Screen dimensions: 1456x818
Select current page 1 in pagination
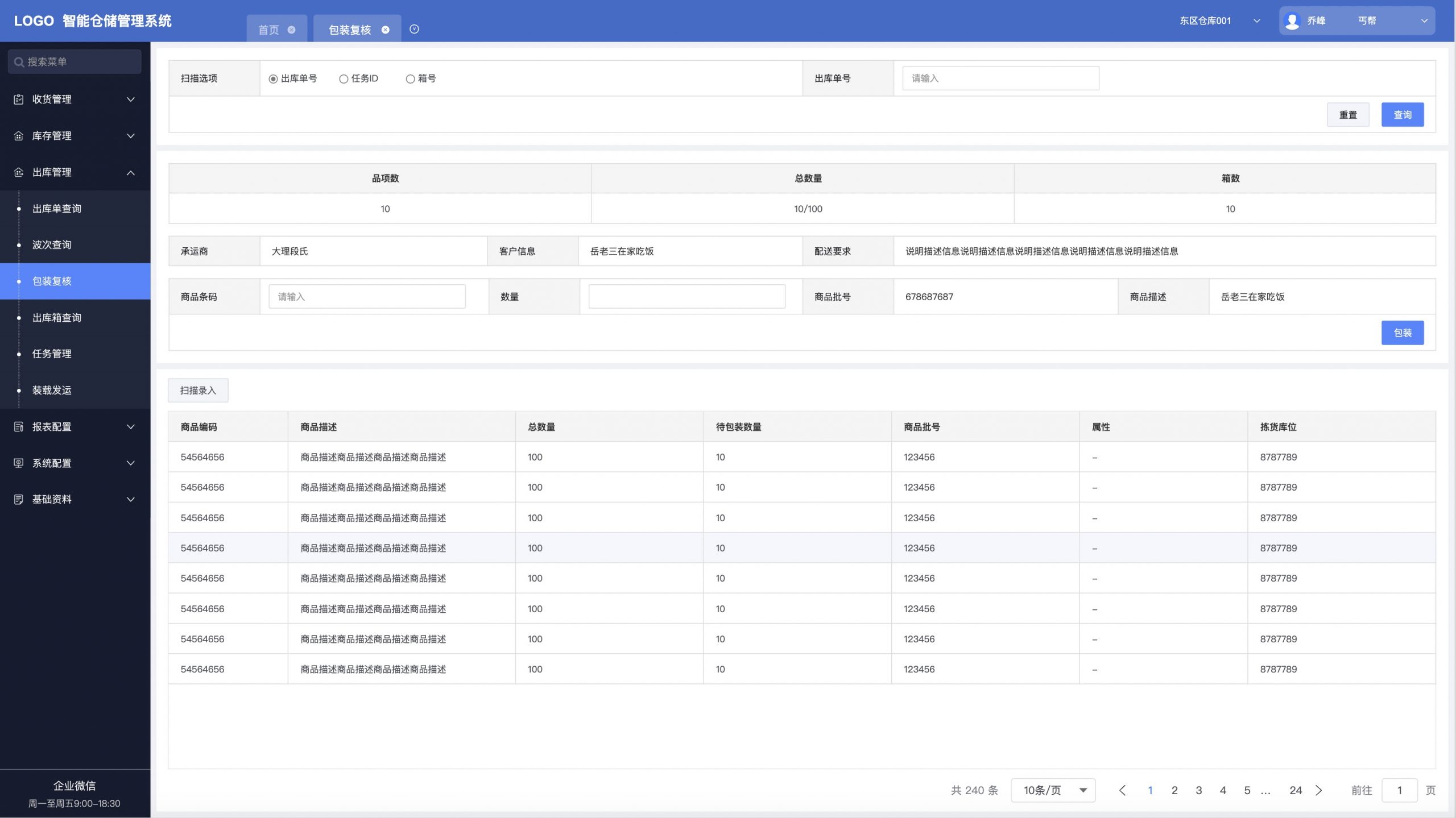point(1150,791)
